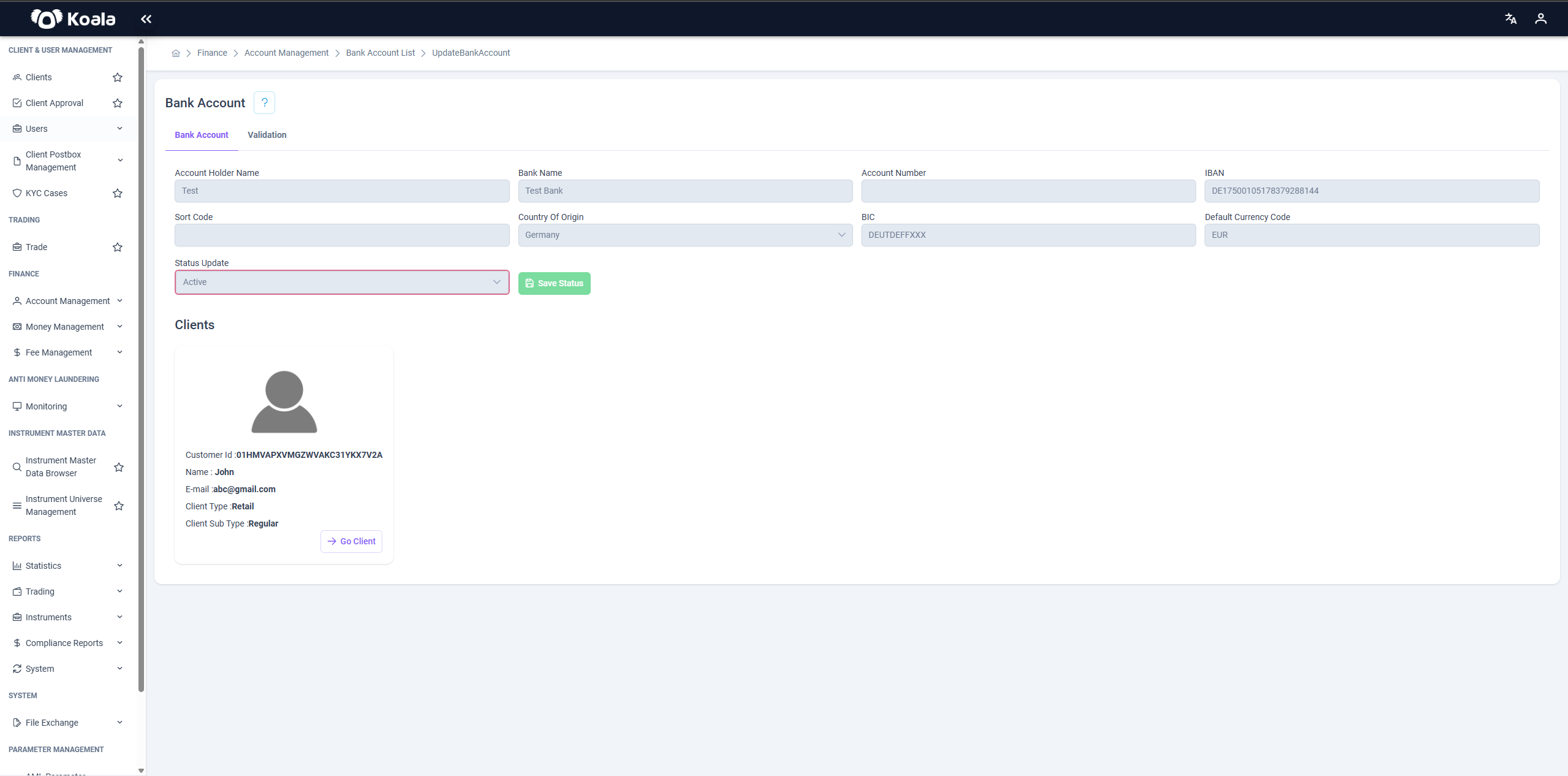Viewport: 1568px width, 776px height.
Task: Expand Account Management sidebar menu
Action: (67, 301)
